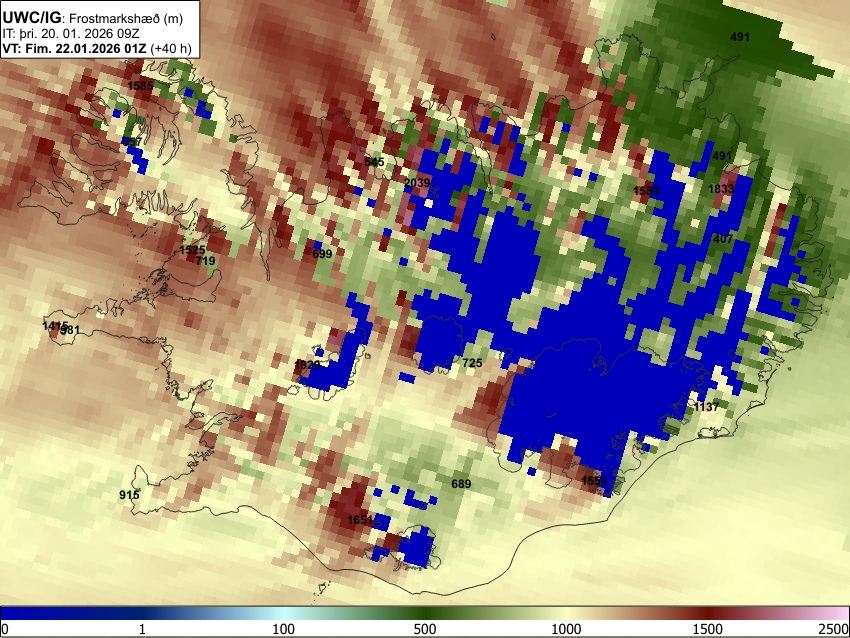Click the 725 value on the map
This screenshot has height=638, width=850.
(x=472, y=363)
